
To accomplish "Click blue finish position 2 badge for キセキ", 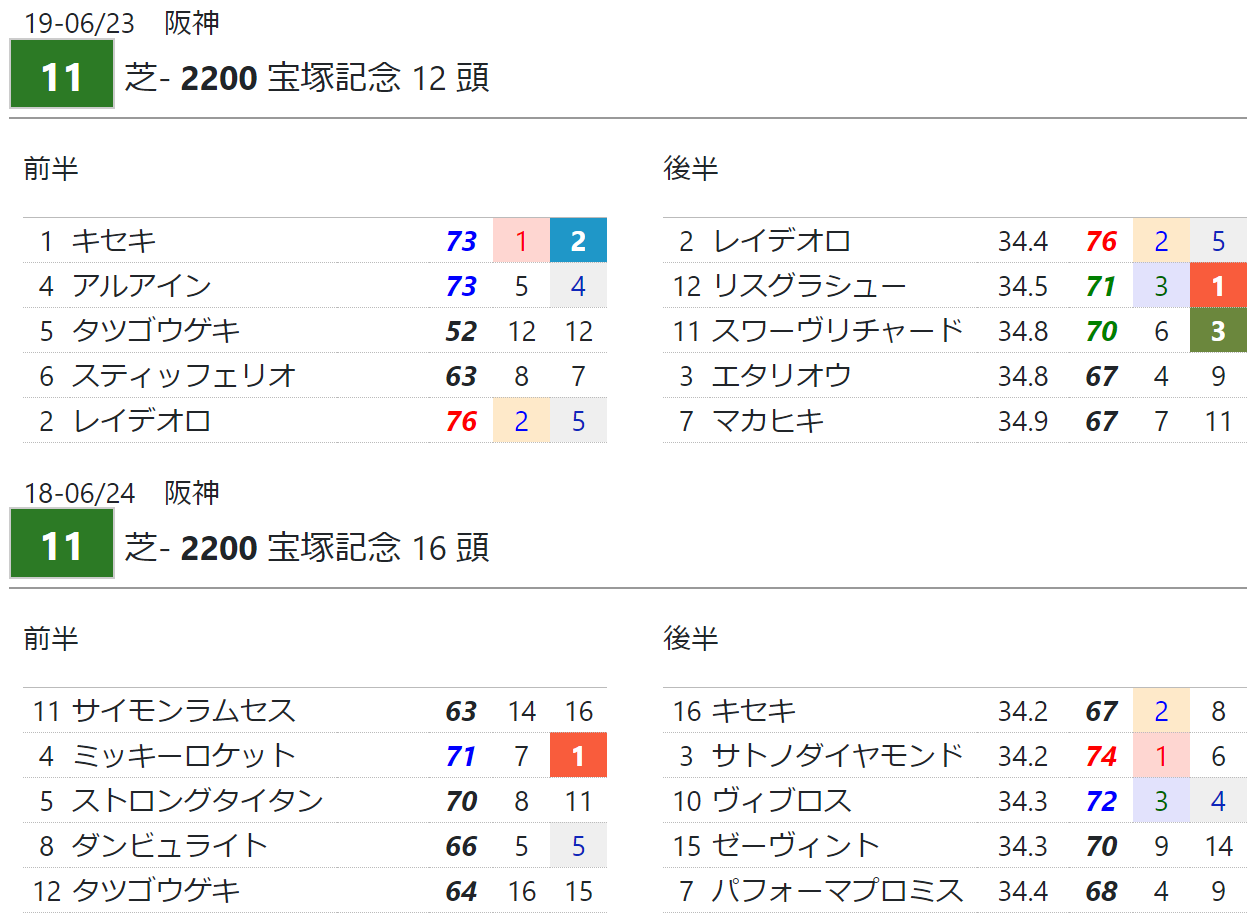I will (578, 241).
